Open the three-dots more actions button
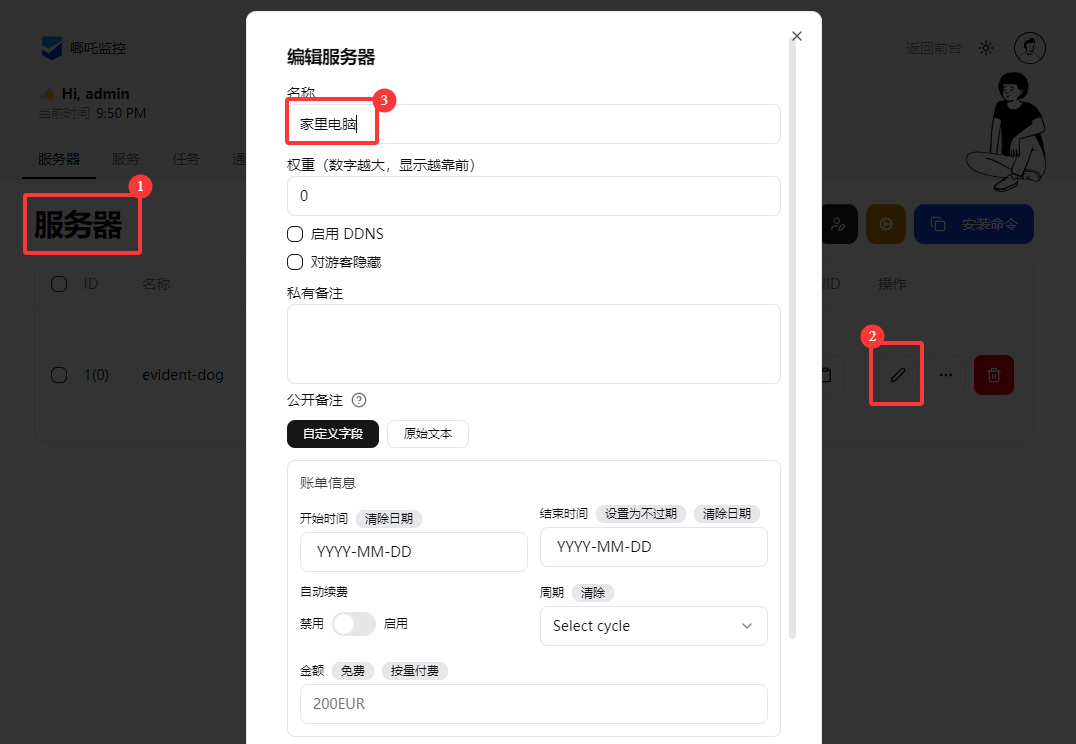1076x744 pixels. pyautogui.click(x=945, y=375)
